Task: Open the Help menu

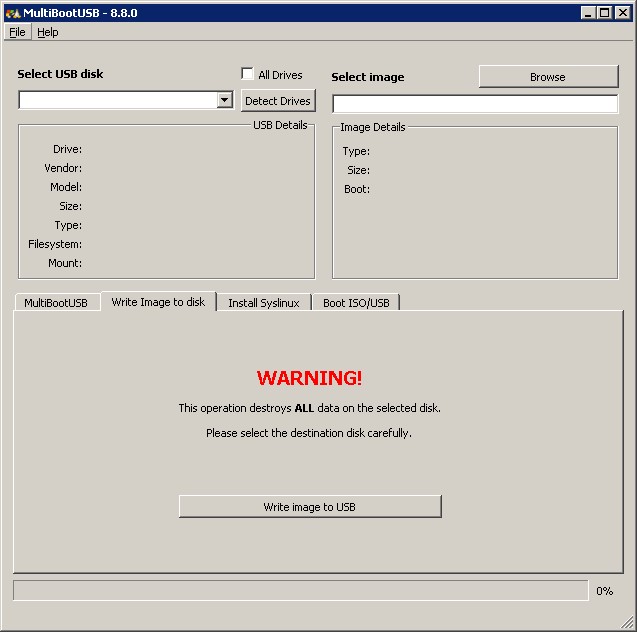Action: tap(48, 32)
